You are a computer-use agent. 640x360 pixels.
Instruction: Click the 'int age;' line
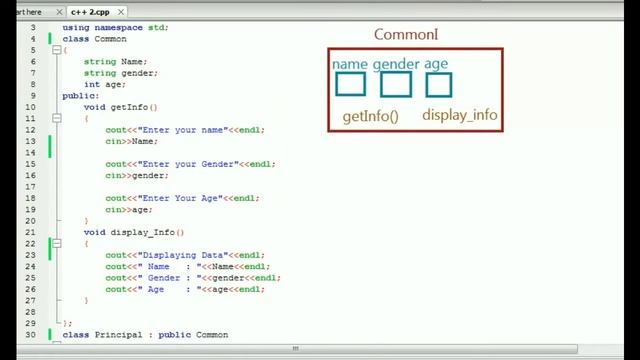pos(104,84)
